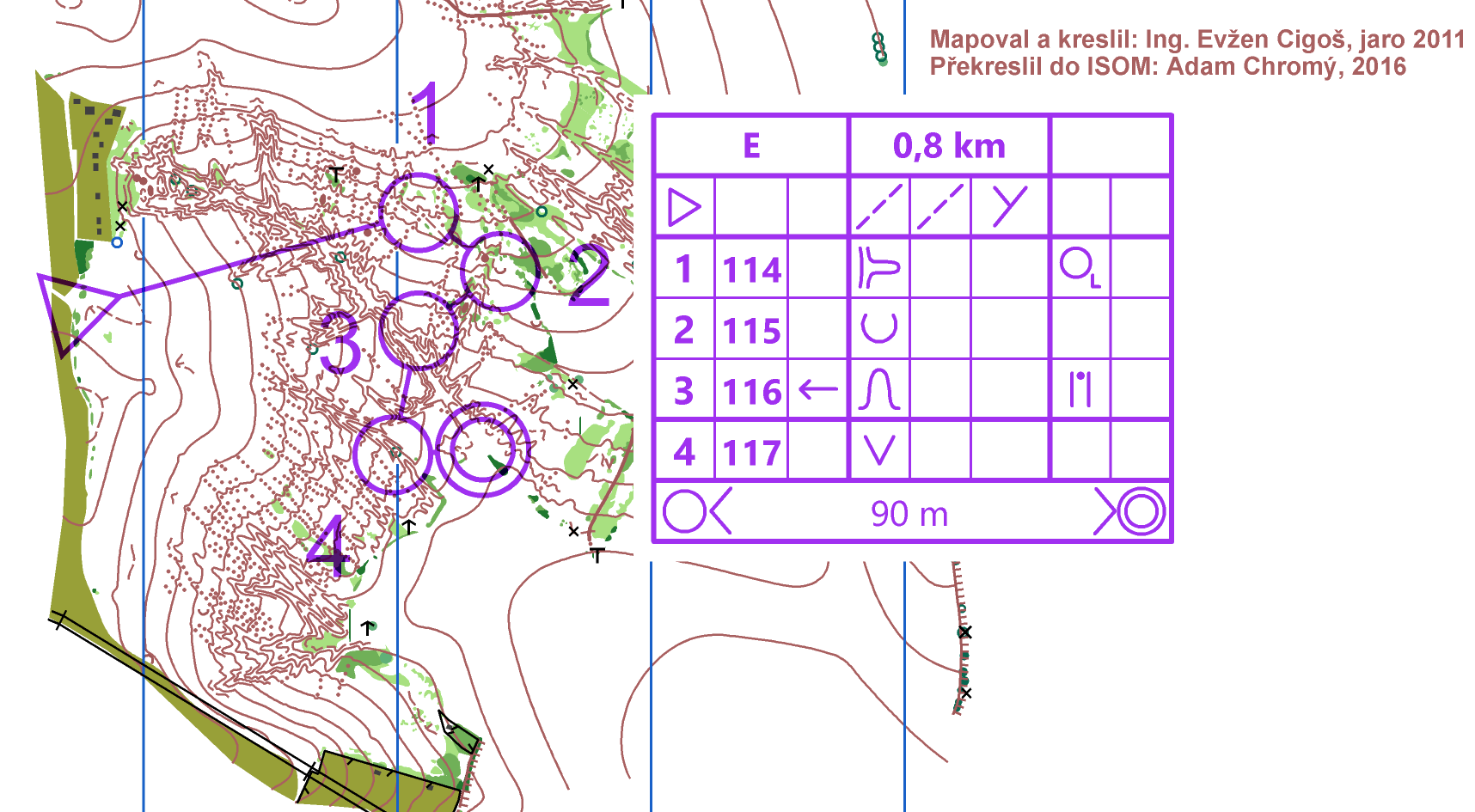
Task: Click the depression symbol in control 2 row
Action: click(x=878, y=328)
